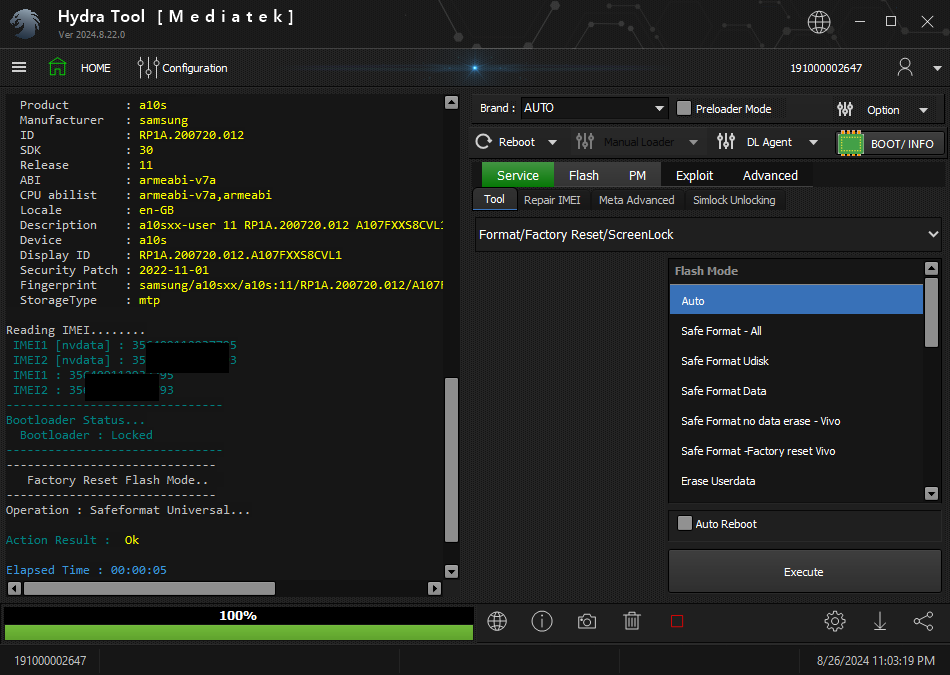Screen dimensions: 950x675
Task: Select Erase Userdata
Action: [x=796, y=480]
